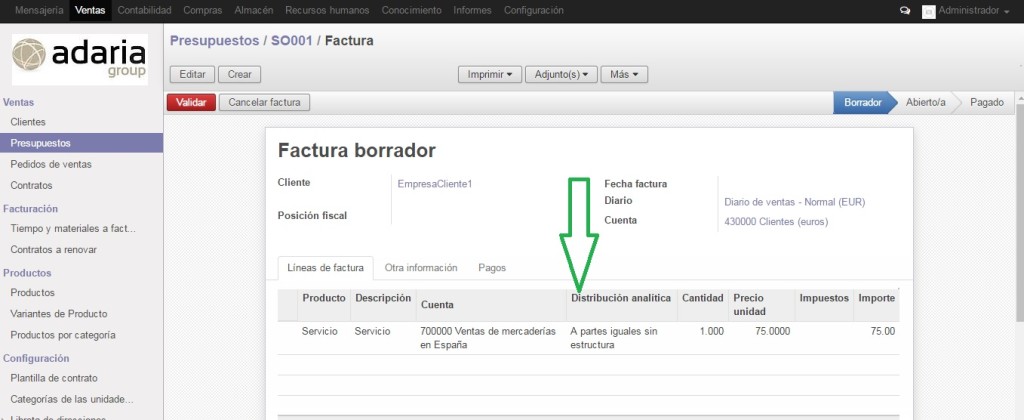The image size is (1024, 420).
Task: Open the Compras menu
Action: [202, 10]
